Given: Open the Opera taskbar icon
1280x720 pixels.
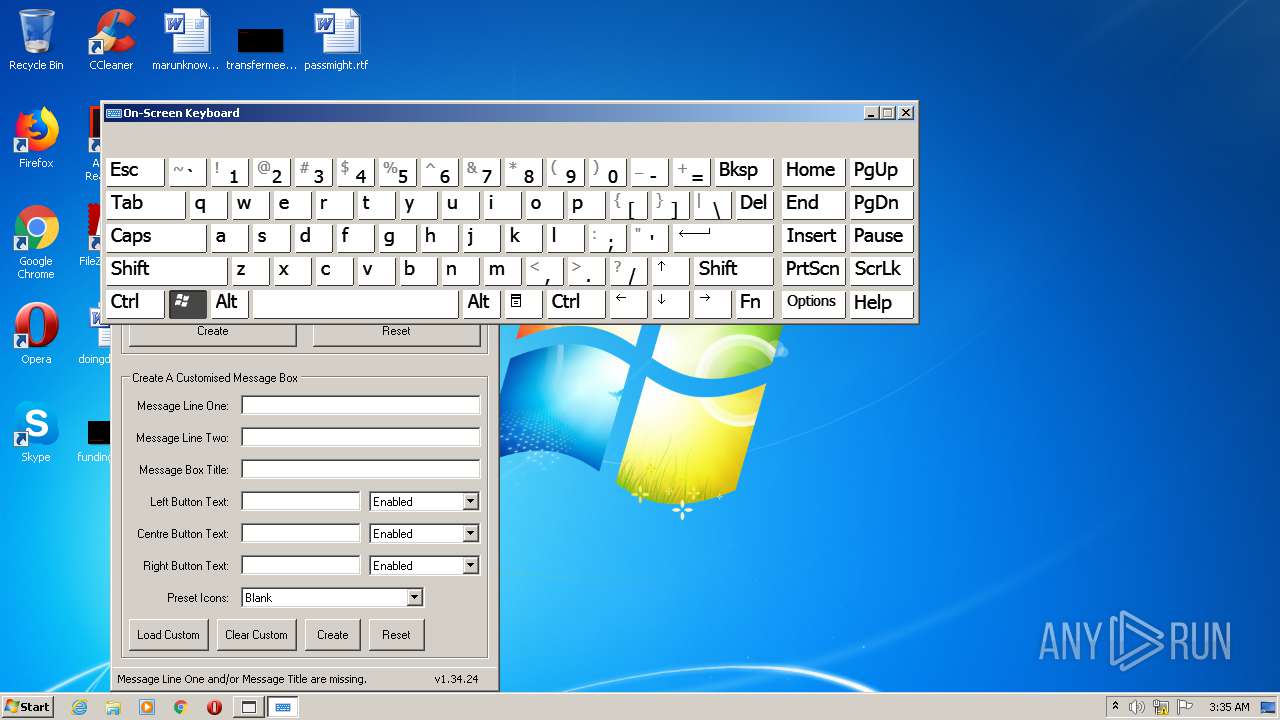Looking at the screenshot, I should point(214,707).
